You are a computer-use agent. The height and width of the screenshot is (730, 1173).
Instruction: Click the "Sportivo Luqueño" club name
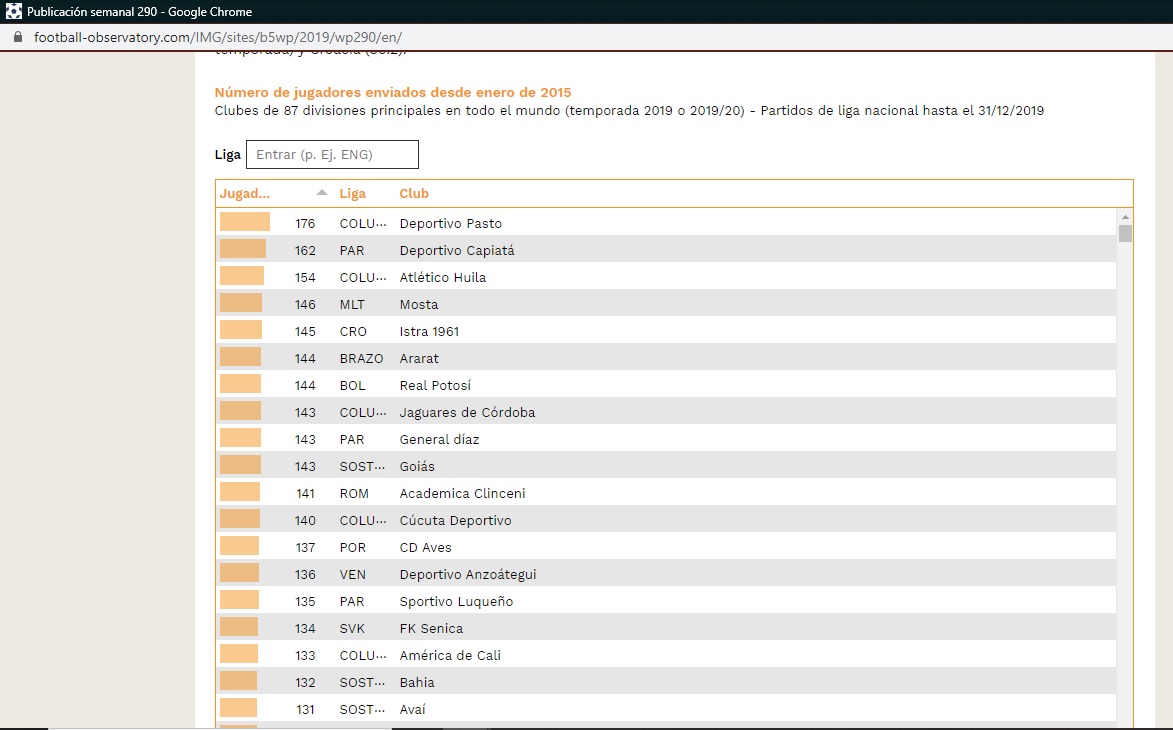pyautogui.click(x=456, y=601)
